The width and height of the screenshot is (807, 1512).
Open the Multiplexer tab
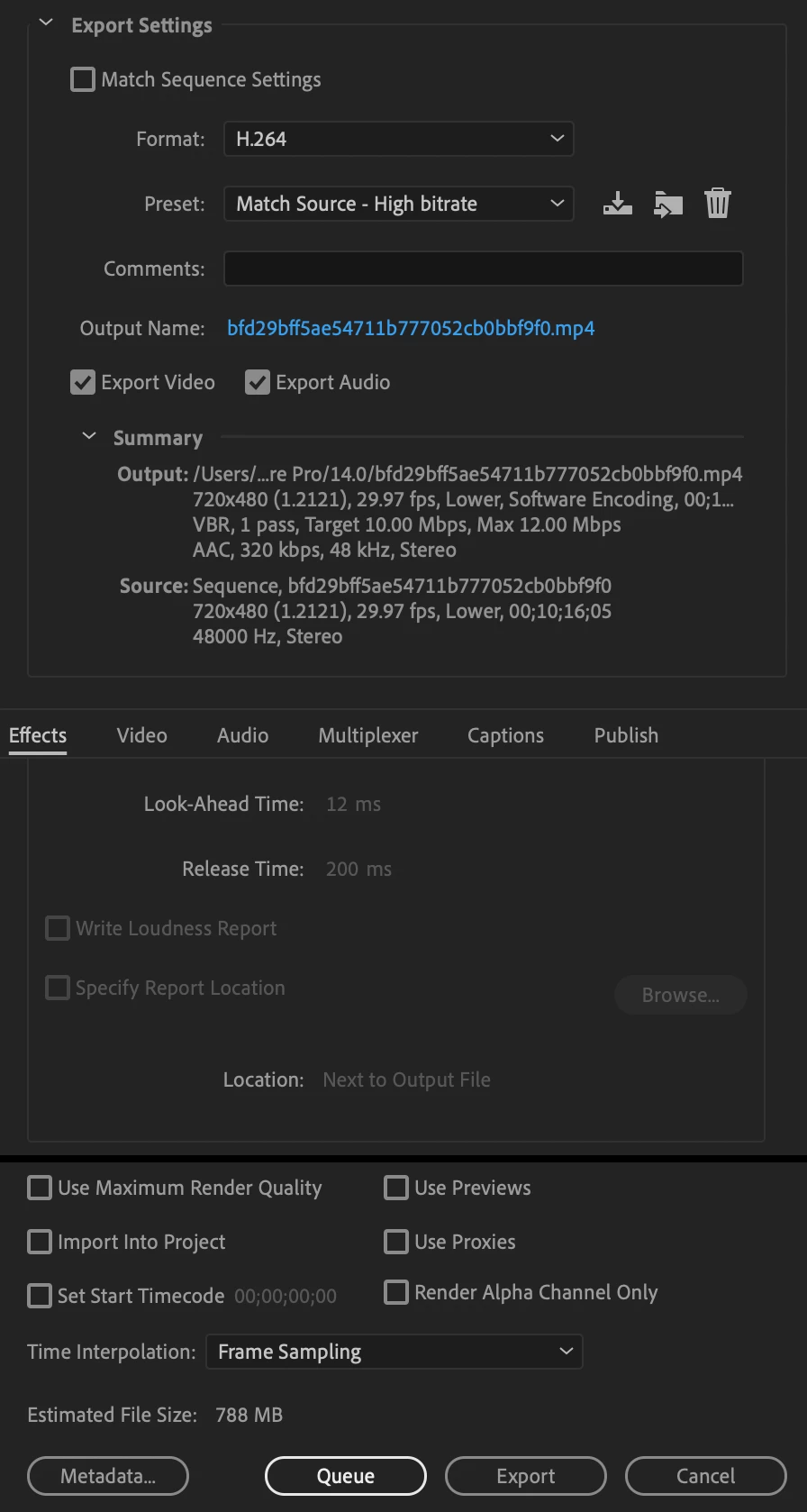368,735
